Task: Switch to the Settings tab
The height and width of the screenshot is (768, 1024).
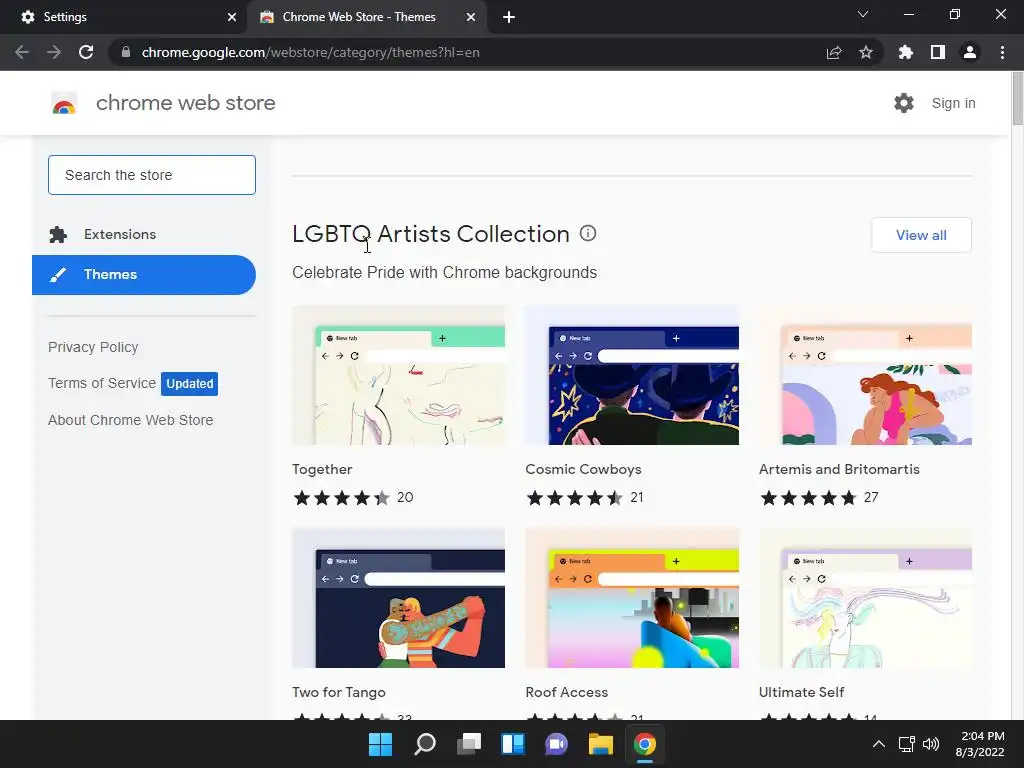Action: coord(123,17)
